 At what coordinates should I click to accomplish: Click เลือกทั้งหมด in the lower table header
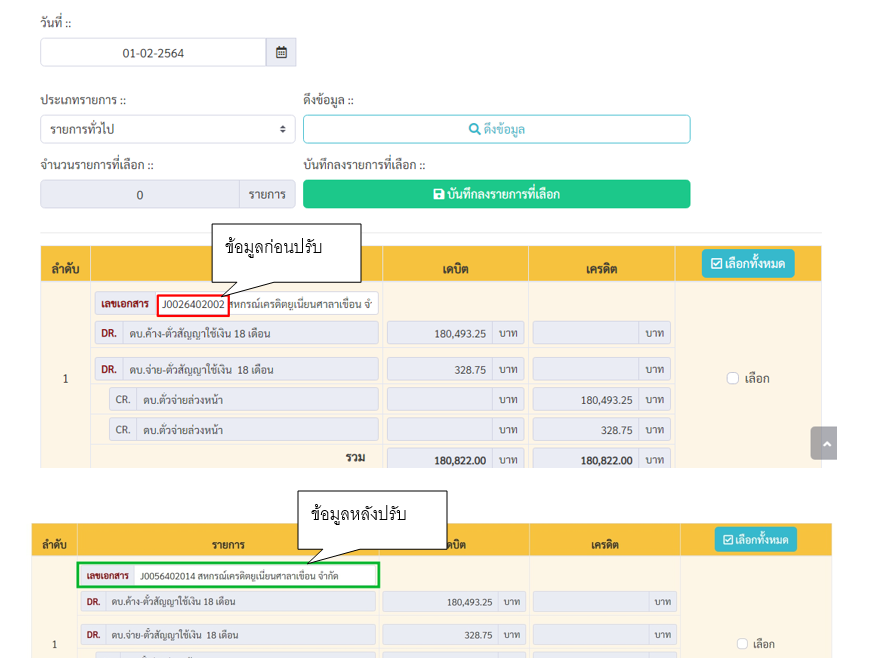[x=755, y=540]
